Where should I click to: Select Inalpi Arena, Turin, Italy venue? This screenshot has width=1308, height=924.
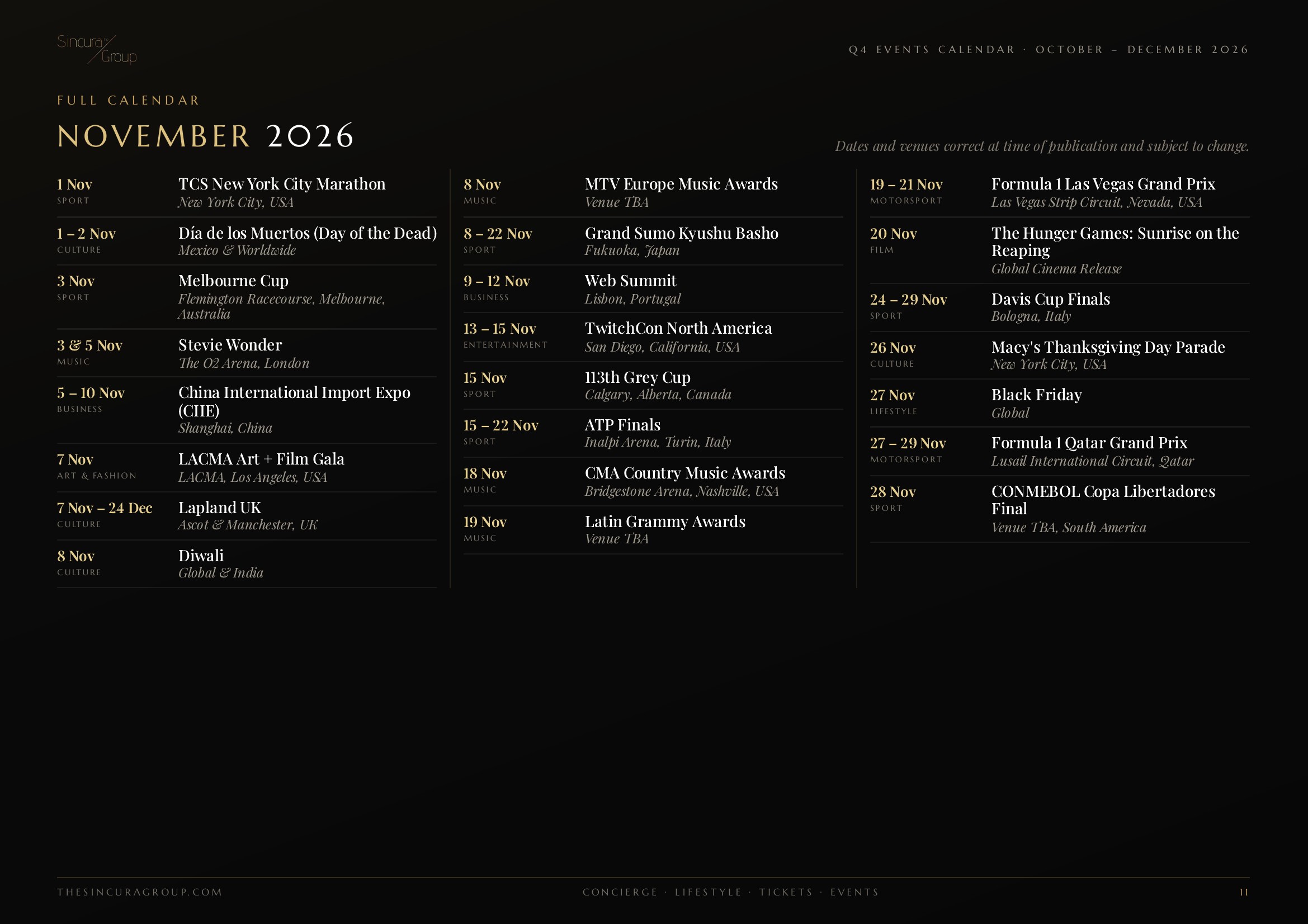tap(658, 442)
